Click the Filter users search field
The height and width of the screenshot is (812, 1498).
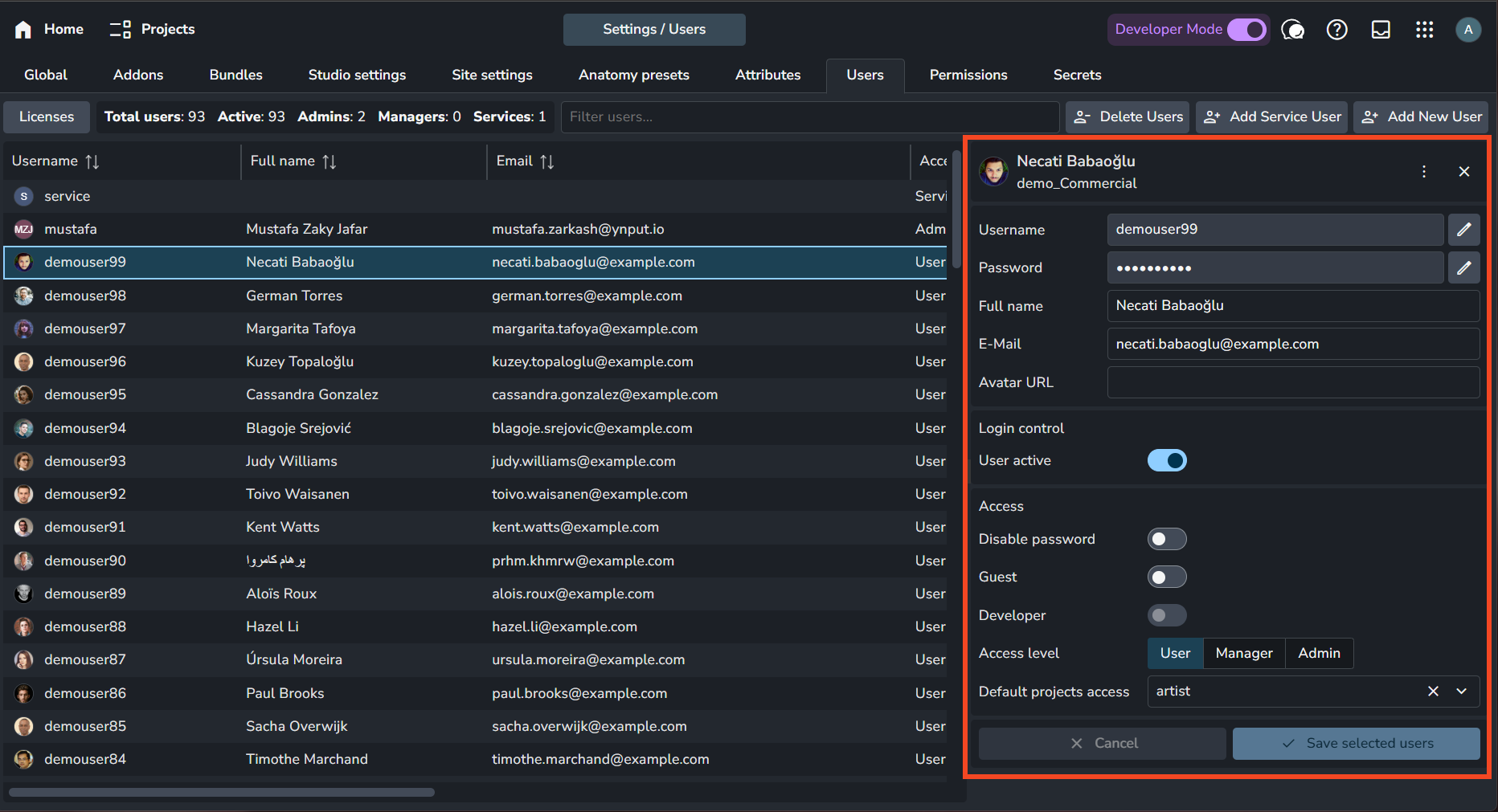808,117
